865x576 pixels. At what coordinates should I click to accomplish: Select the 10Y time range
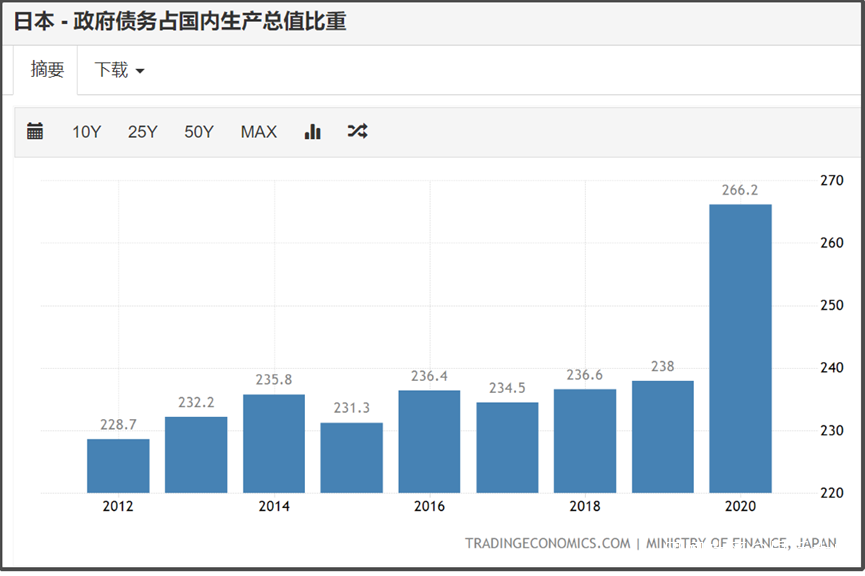coord(87,132)
